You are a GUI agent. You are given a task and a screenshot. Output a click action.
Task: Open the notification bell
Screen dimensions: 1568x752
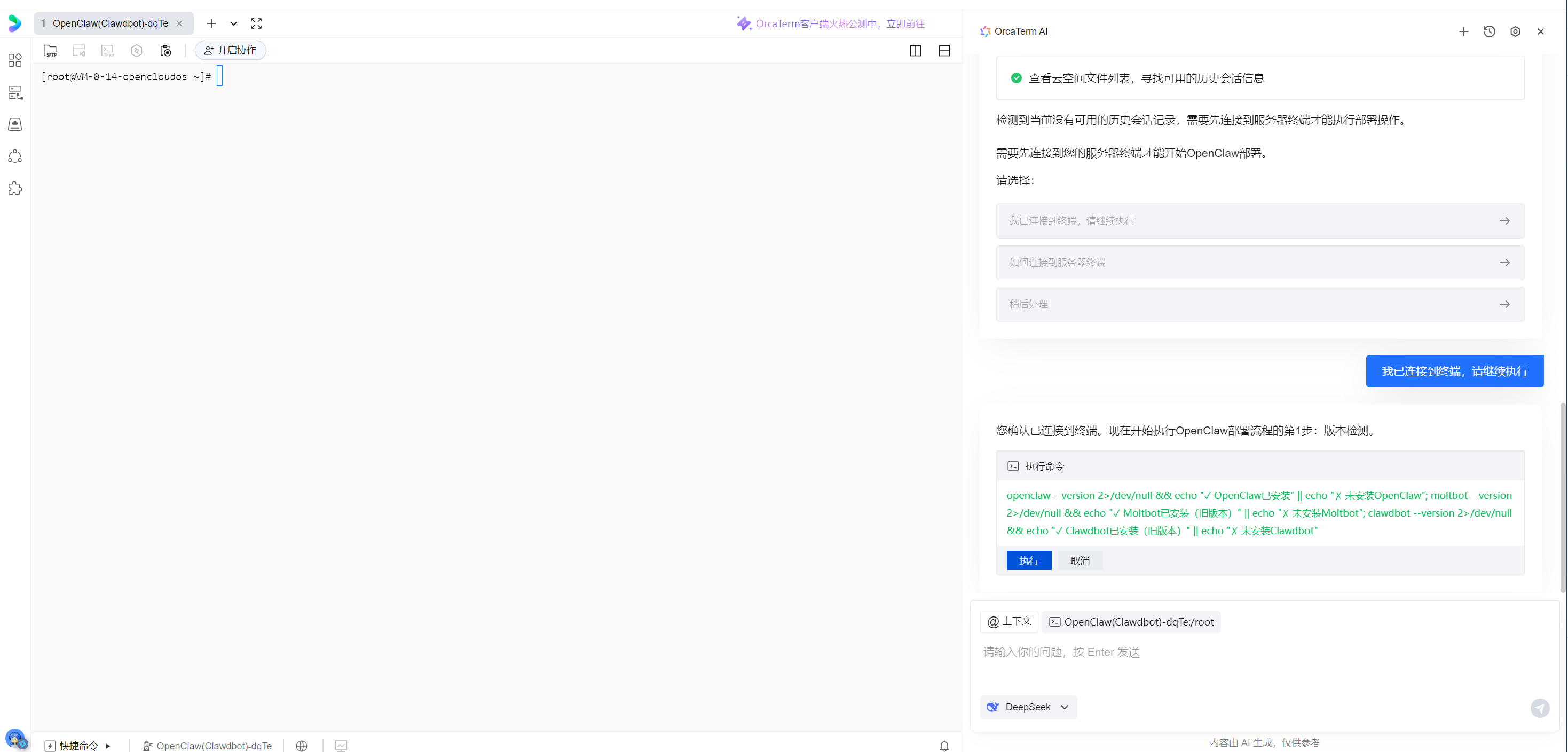(x=944, y=746)
